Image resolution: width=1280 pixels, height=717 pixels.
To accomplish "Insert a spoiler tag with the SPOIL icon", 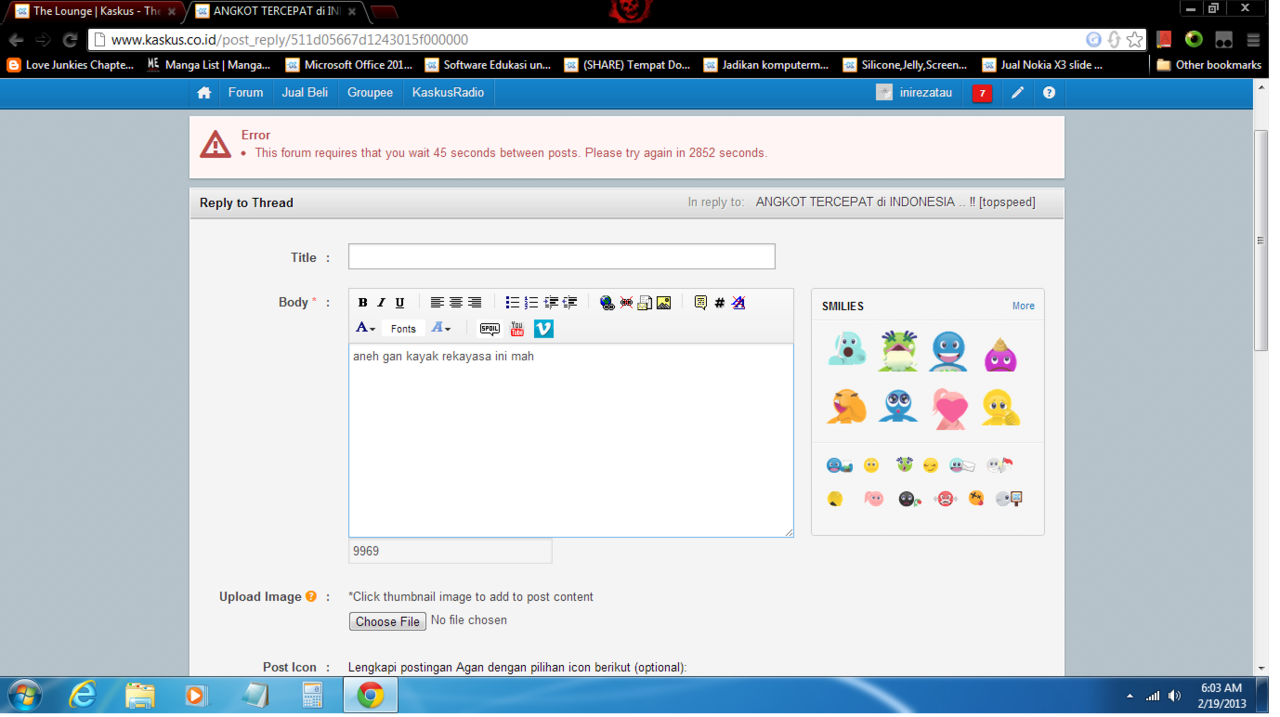I will (x=489, y=329).
